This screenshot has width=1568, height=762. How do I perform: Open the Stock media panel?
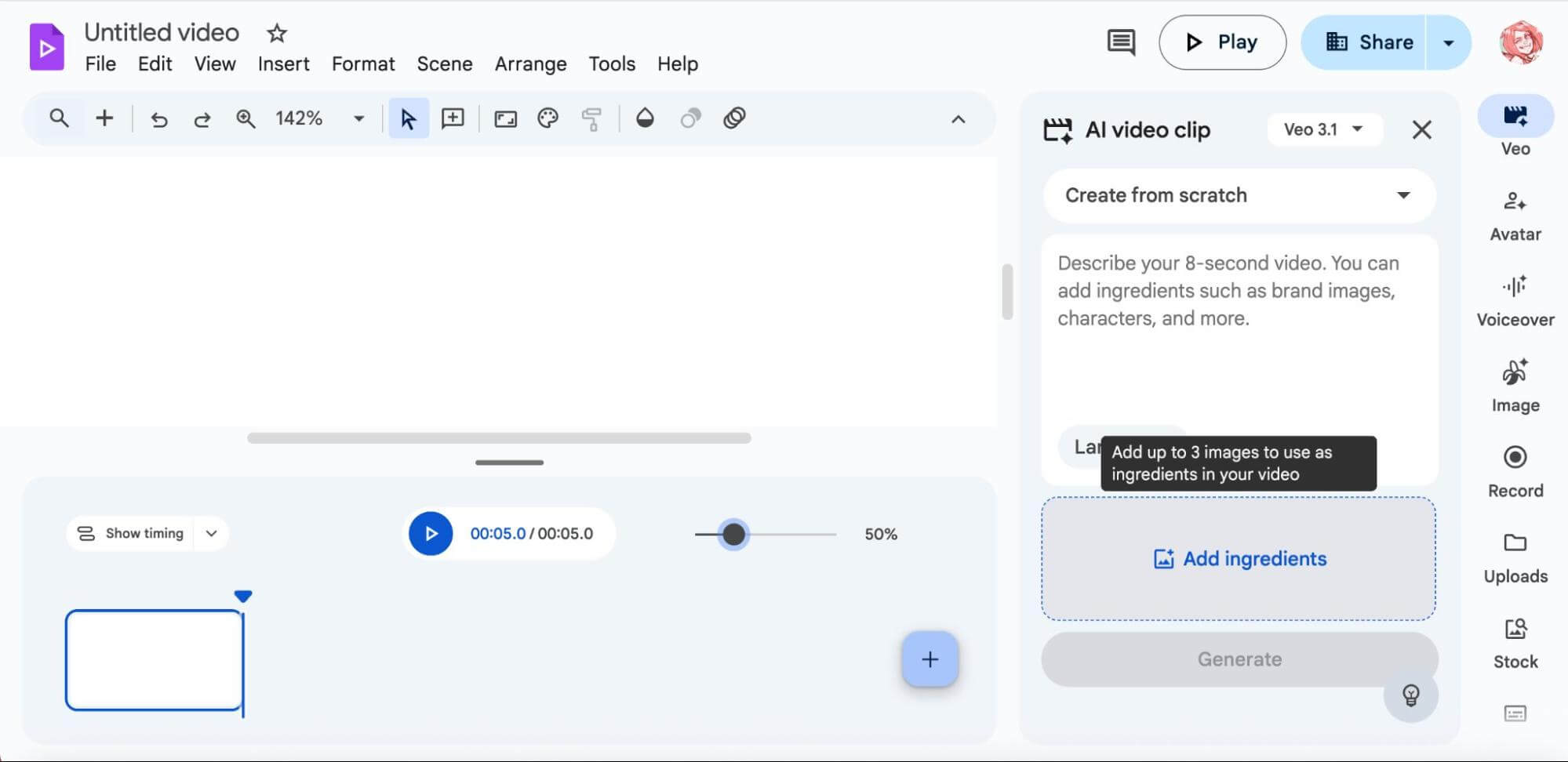coord(1515,643)
